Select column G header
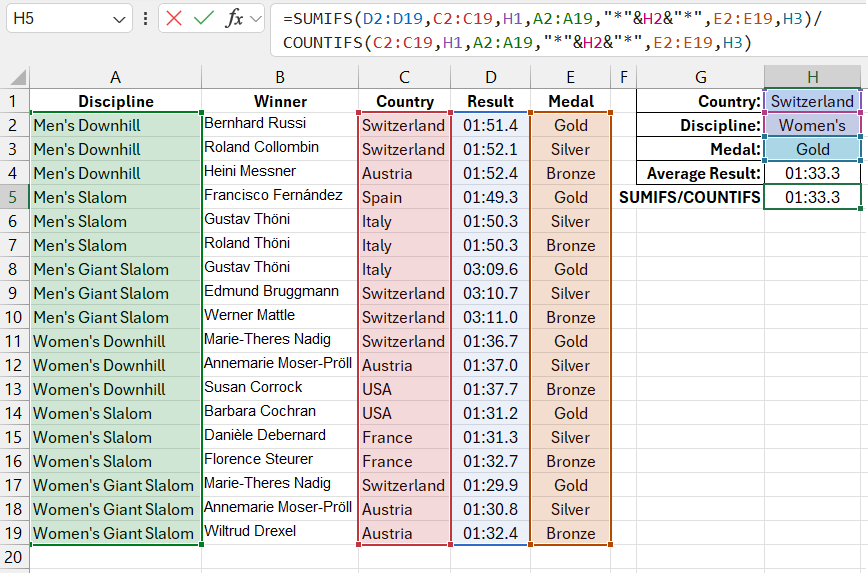868x573 pixels. [x=701, y=77]
